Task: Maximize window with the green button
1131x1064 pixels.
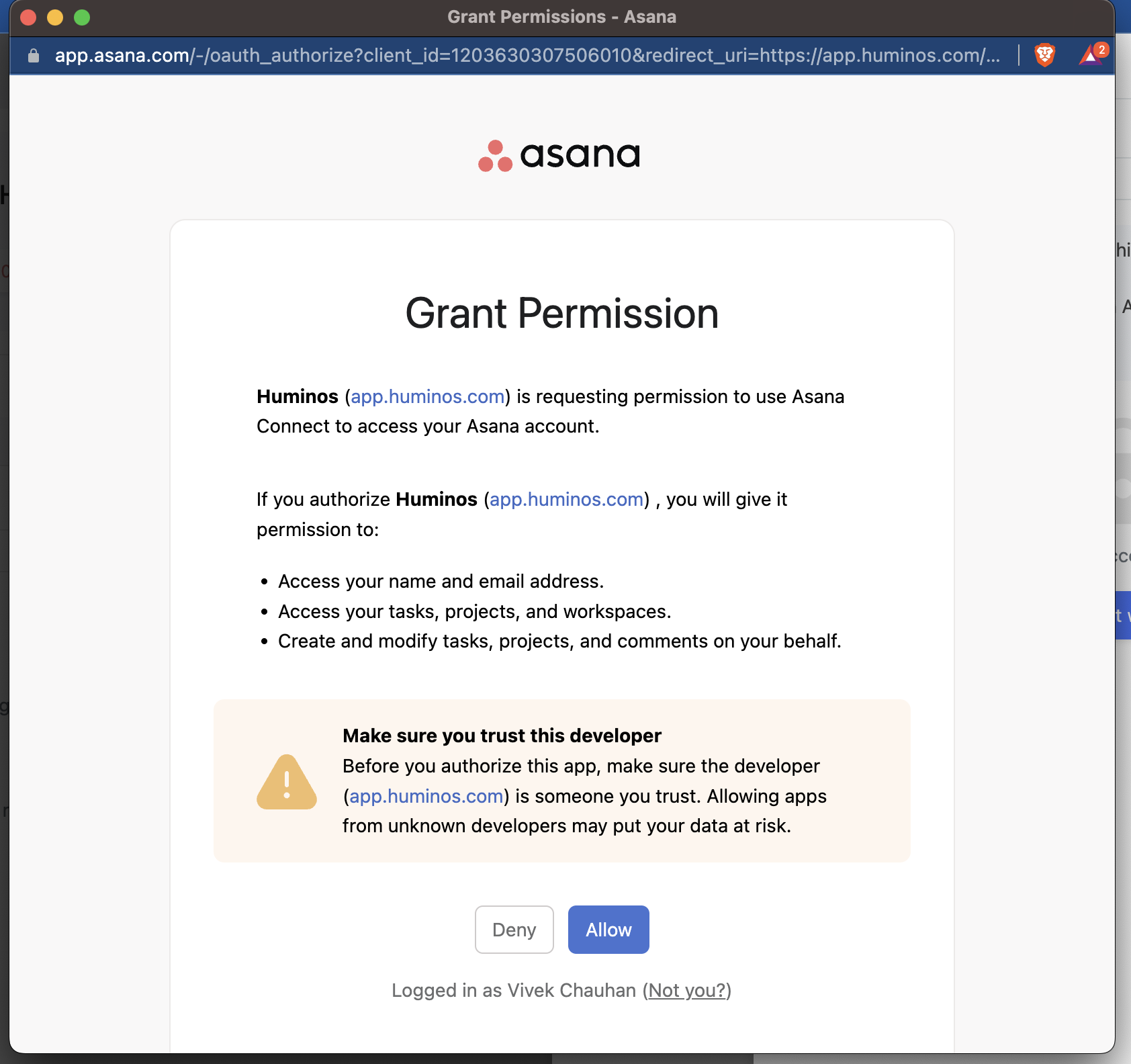Action: (x=82, y=17)
